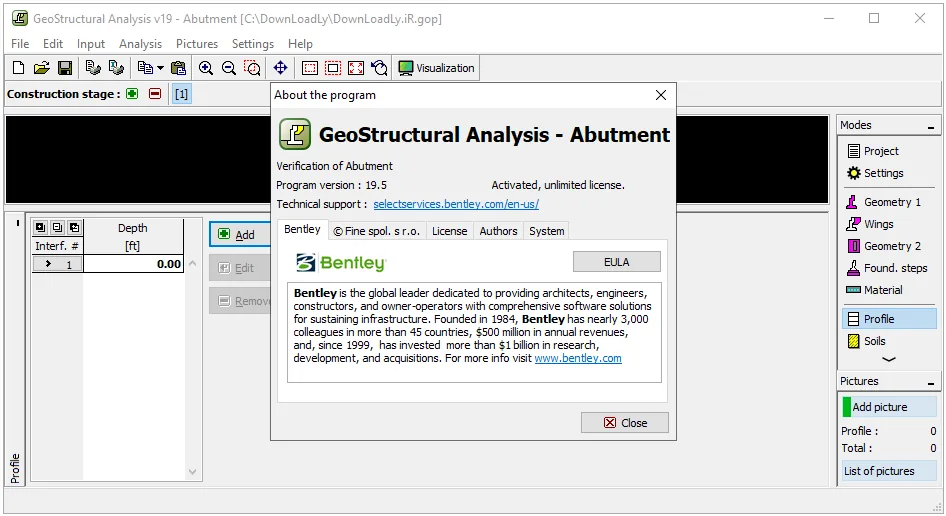
Task: Zoom out with the minus magnifier icon
Action: pos(229,68)
